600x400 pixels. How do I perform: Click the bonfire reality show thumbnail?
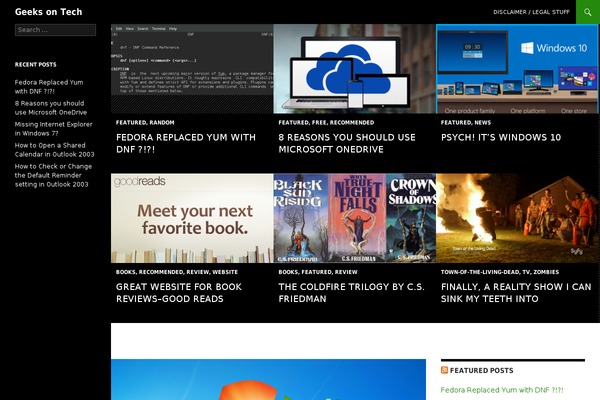coord(517,218)
